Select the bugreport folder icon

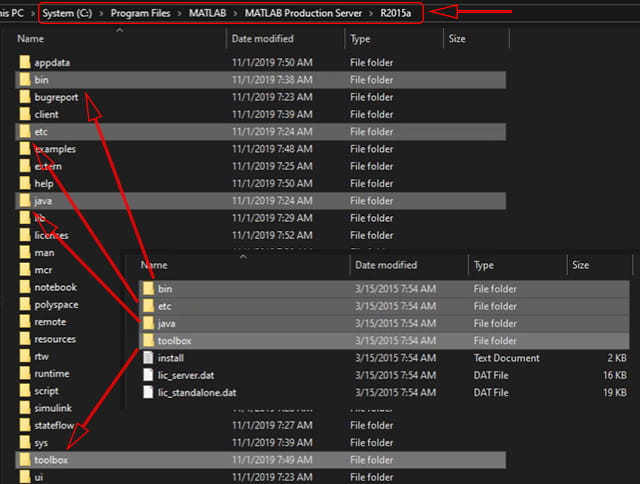(x=25, y=97)
